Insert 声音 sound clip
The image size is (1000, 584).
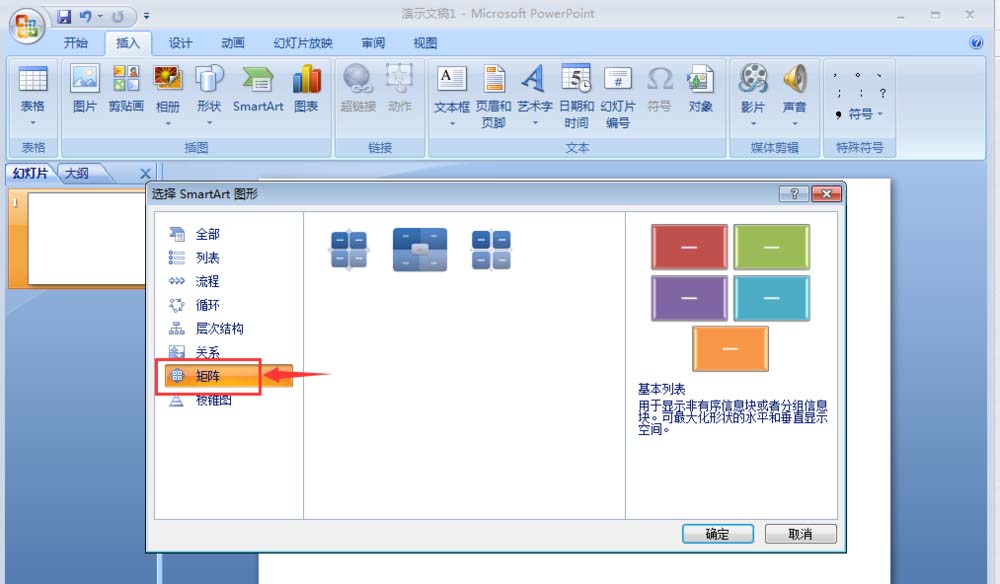tap(795, 80)
